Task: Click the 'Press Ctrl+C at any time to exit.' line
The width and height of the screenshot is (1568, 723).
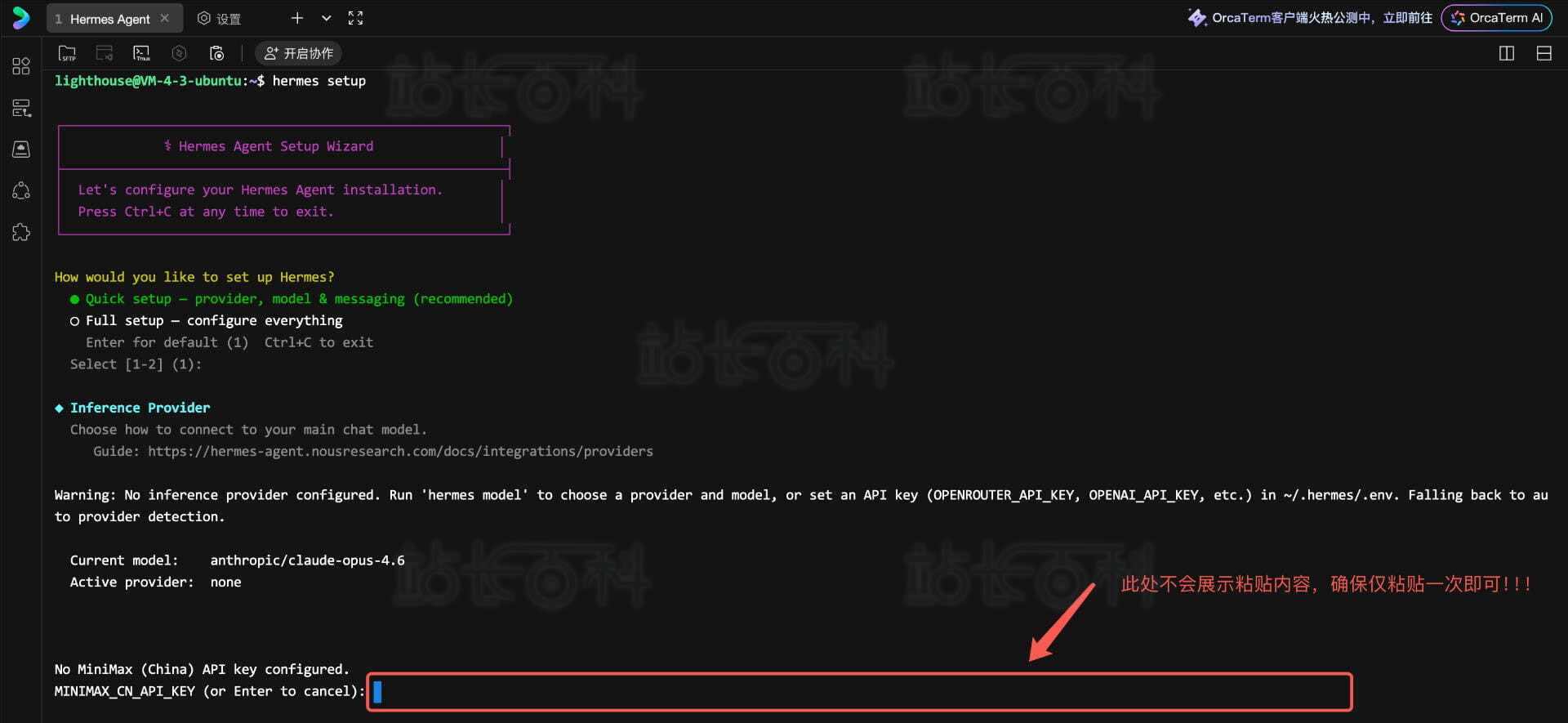Action: [x=206, y=212]
